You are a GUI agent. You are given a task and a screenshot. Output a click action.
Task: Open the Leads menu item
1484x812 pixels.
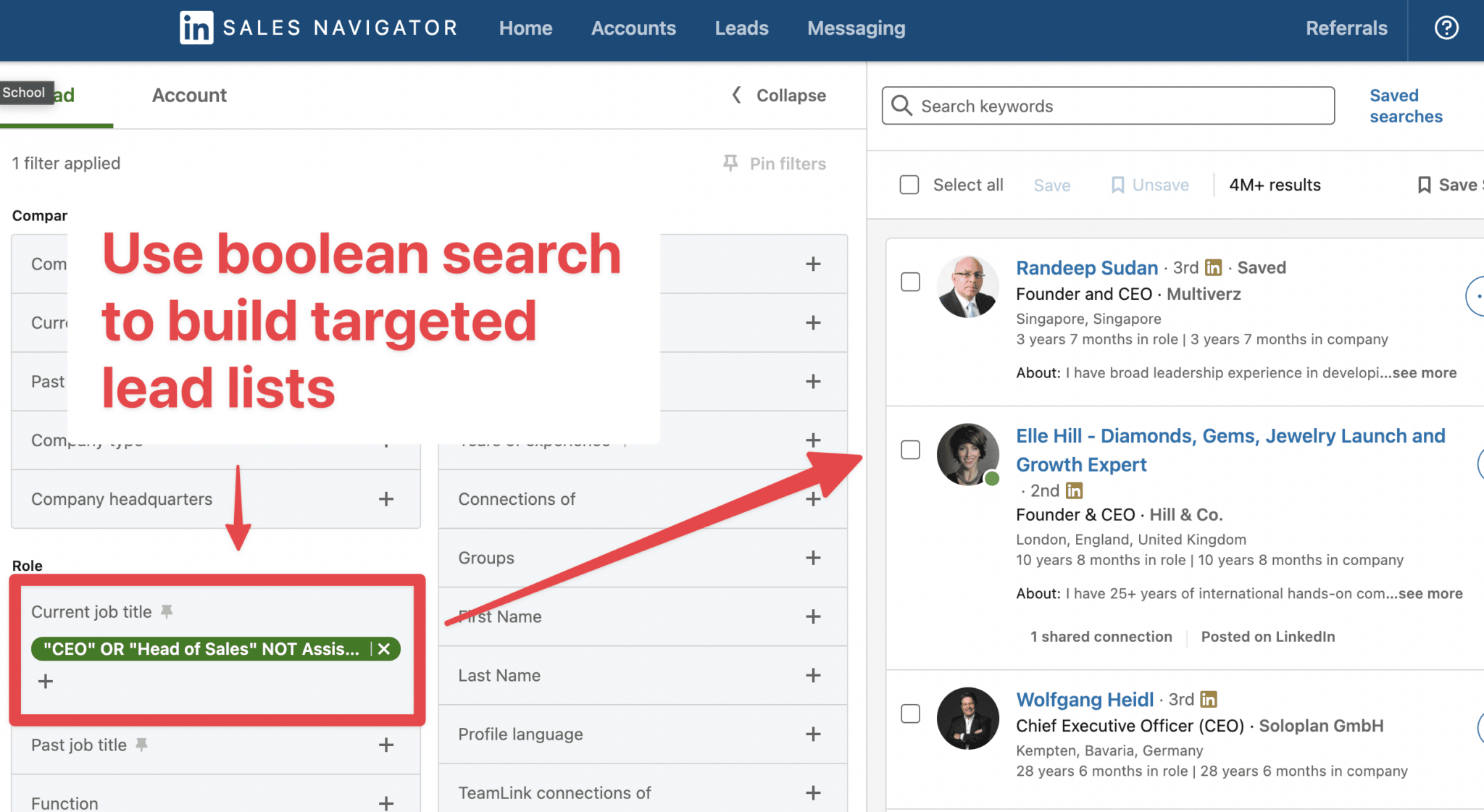(x=741, y=28)
